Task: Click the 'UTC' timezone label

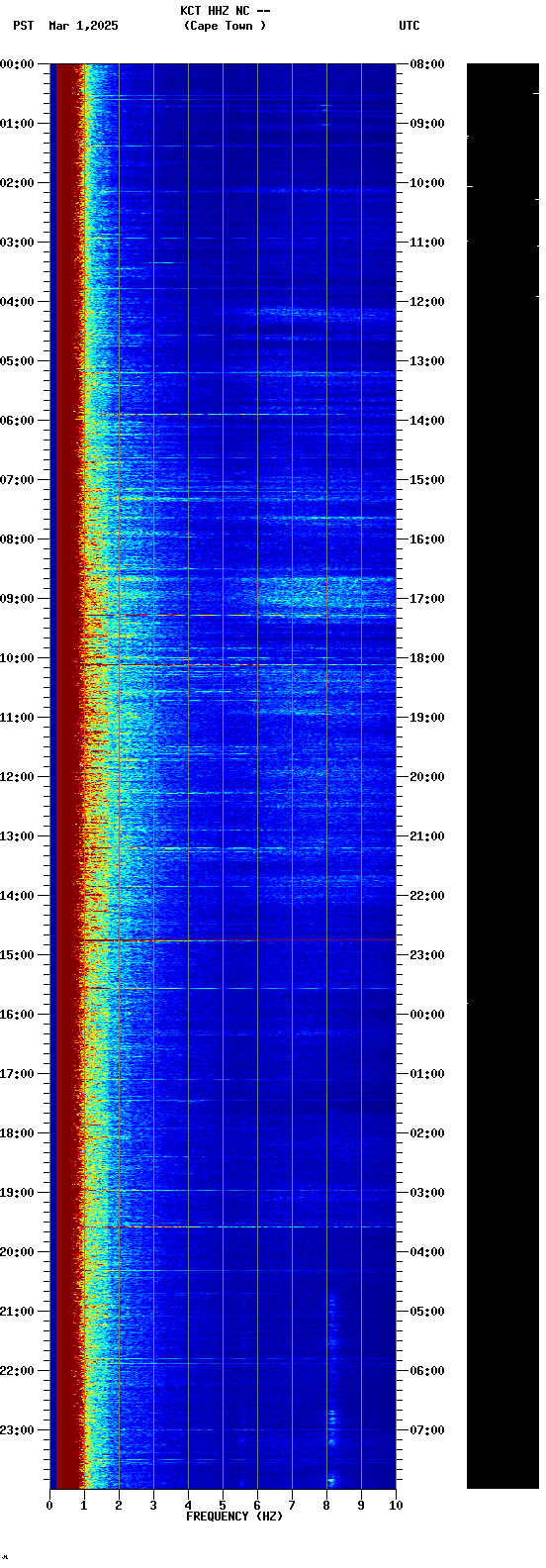Action: [x=409, y=26]
